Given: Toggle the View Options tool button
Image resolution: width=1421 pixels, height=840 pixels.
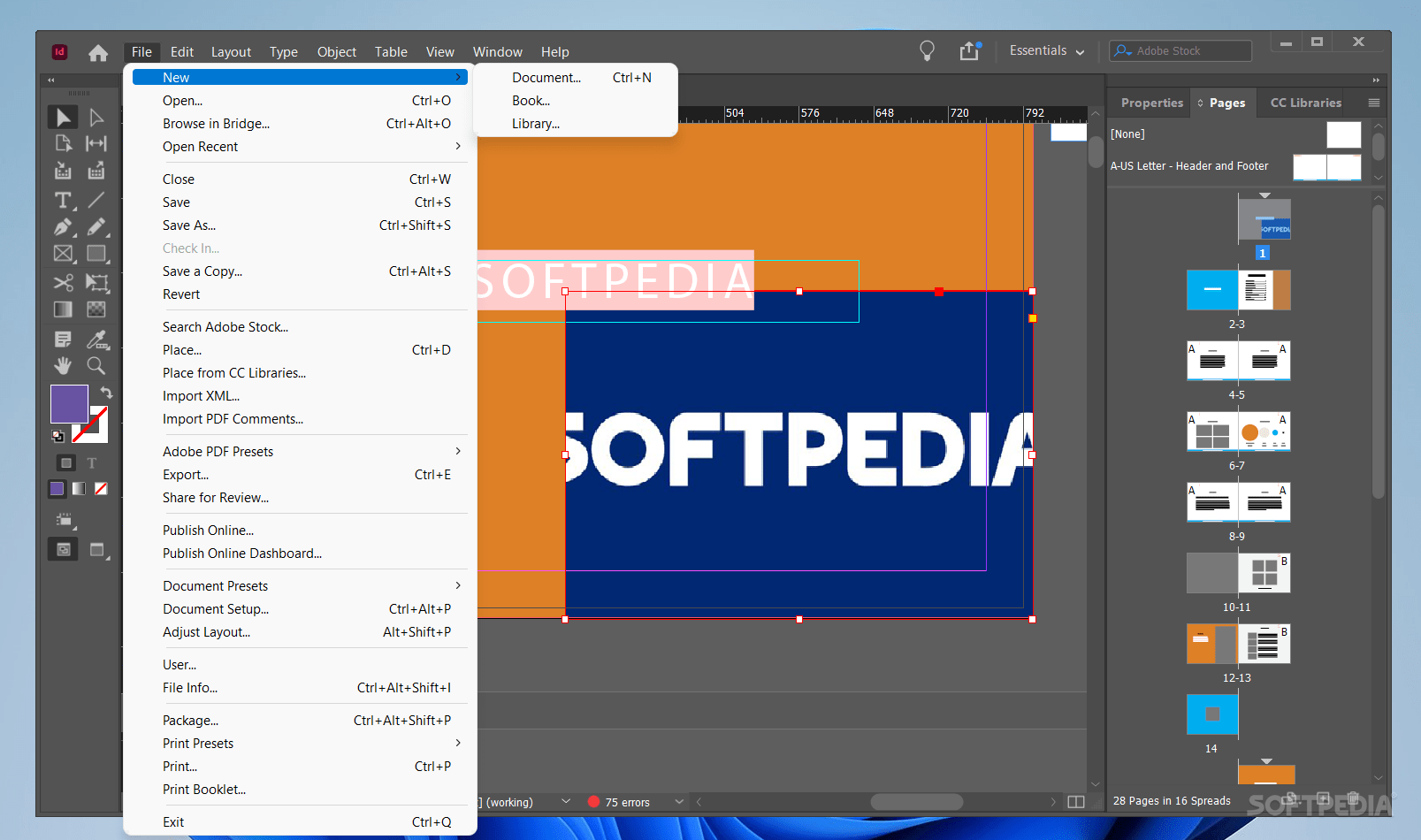Looking at the screenshot, I should [64, 521].
